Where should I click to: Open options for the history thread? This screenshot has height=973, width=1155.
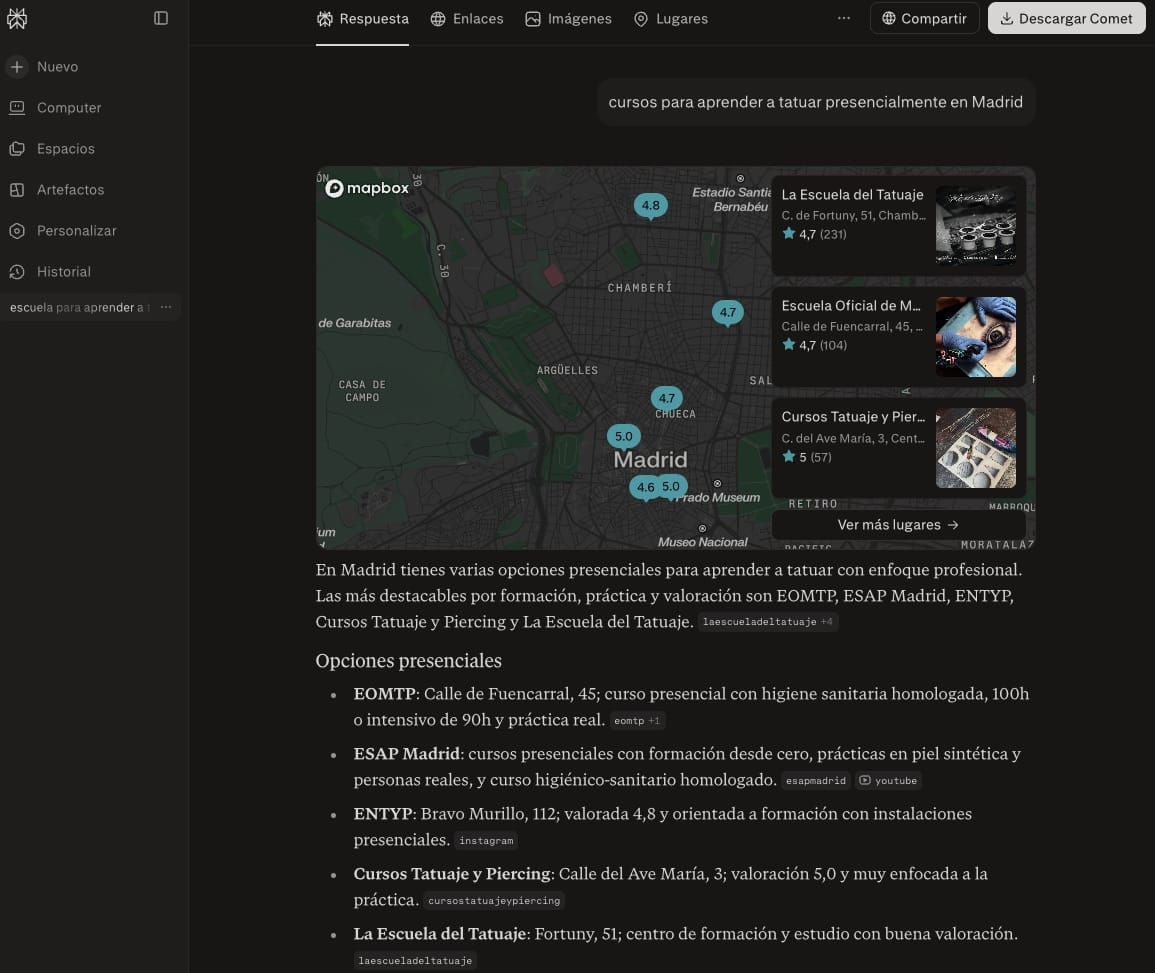click(x=166, y=307)
